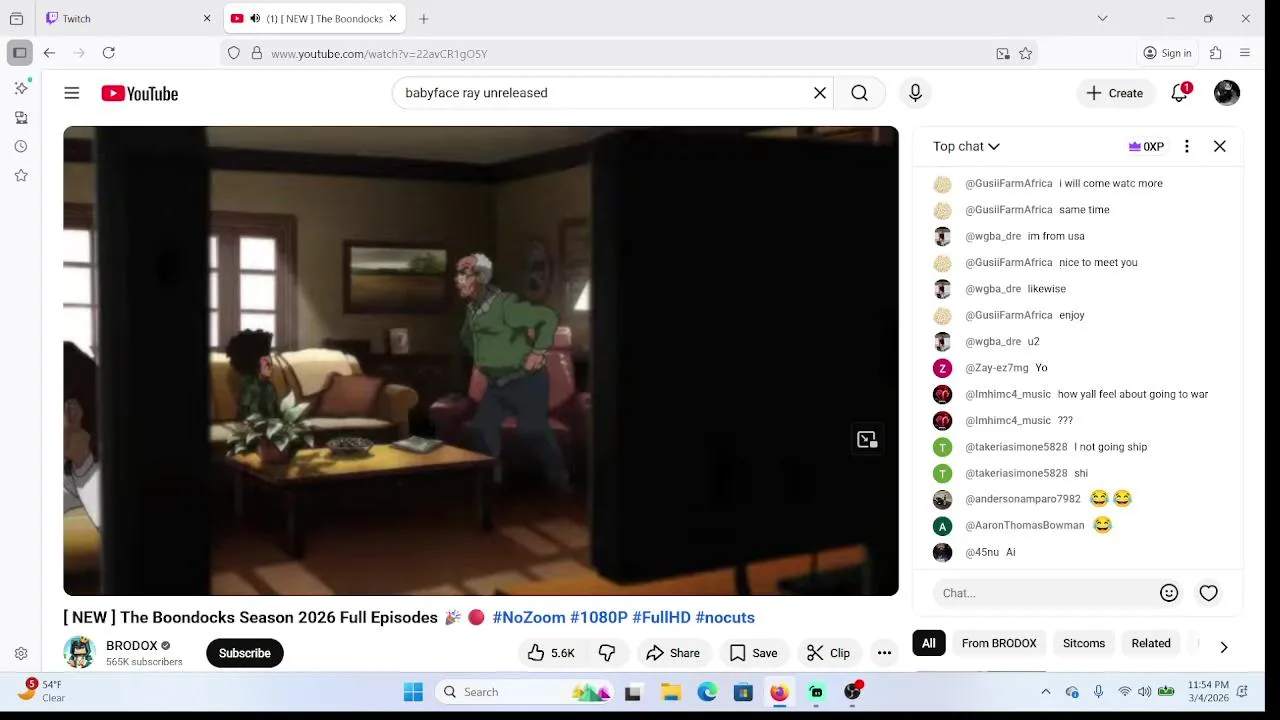Open the #NoZoom hashtag link
The image size is (1280, 720).
[x=529, y=617]
